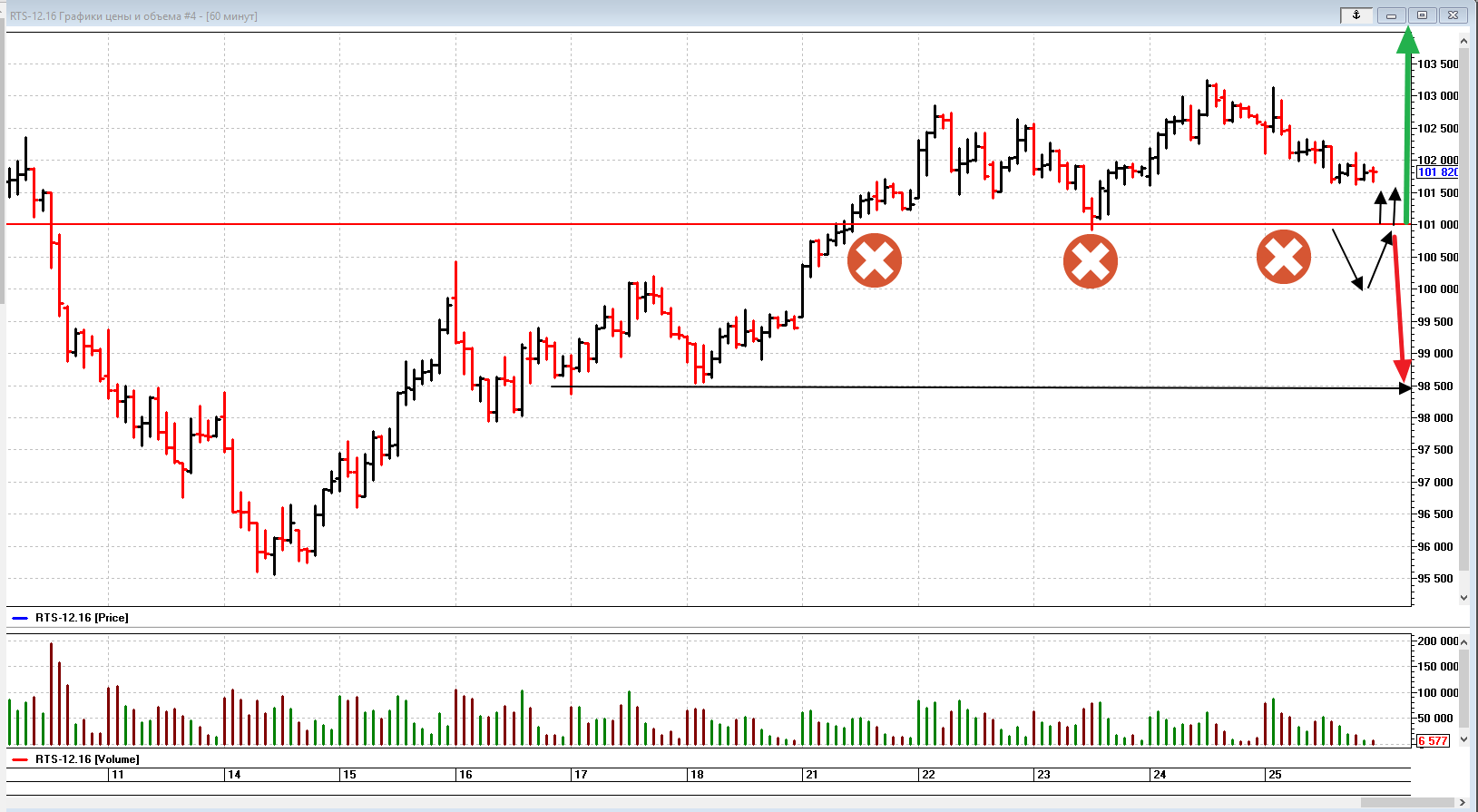The height and width of the screenshot is (812, 1478).
Task: Click the anchor pin button in title bar
Action: pos(1356,15)
